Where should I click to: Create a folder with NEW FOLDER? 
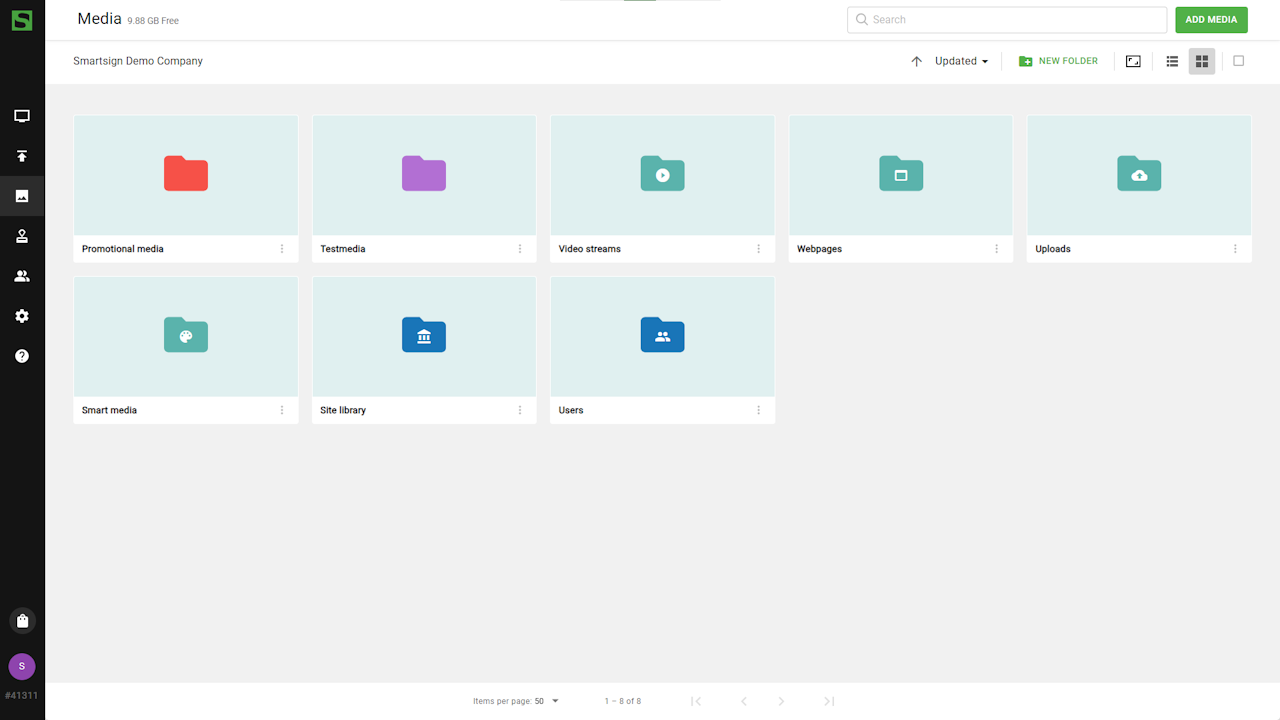[1058, 61]
